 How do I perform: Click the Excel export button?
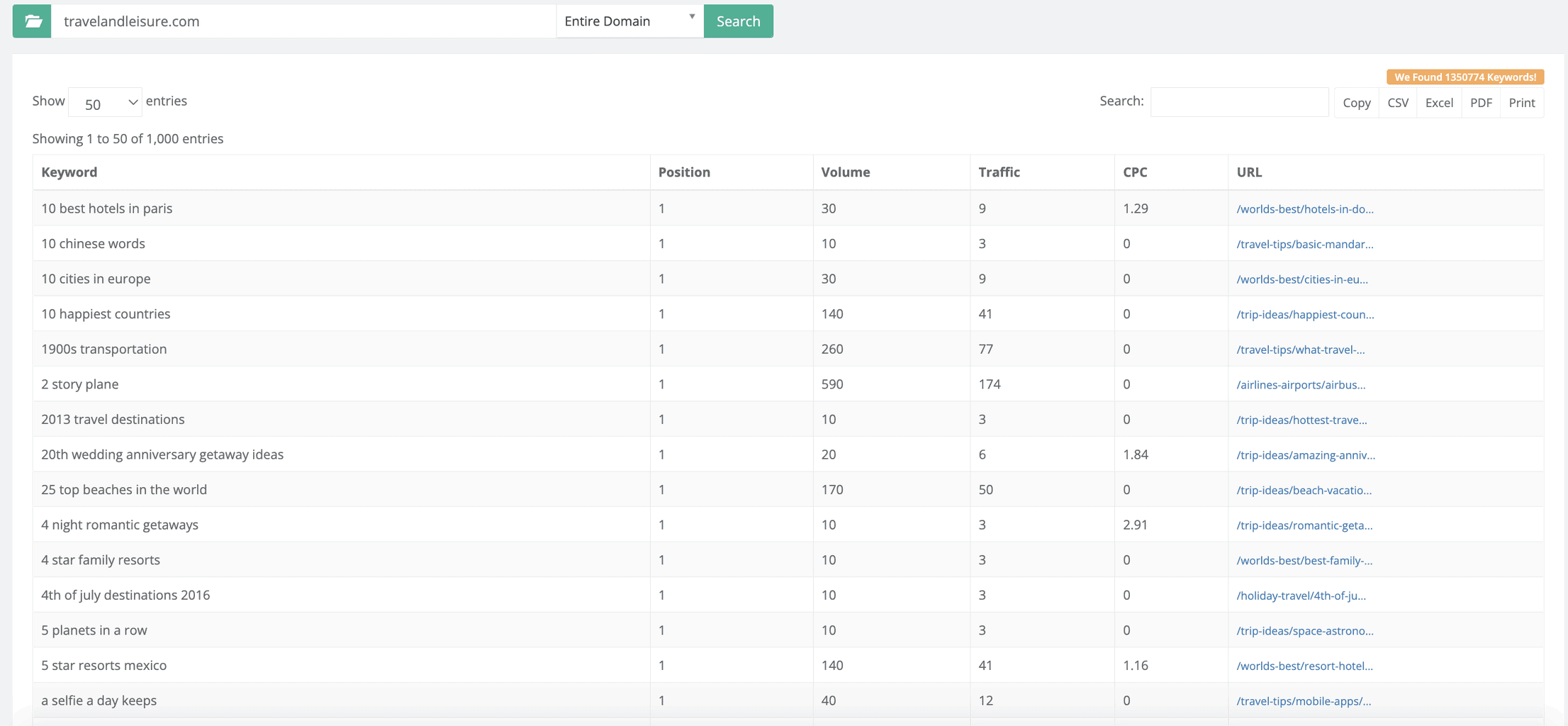click(x=1439, y=103)
